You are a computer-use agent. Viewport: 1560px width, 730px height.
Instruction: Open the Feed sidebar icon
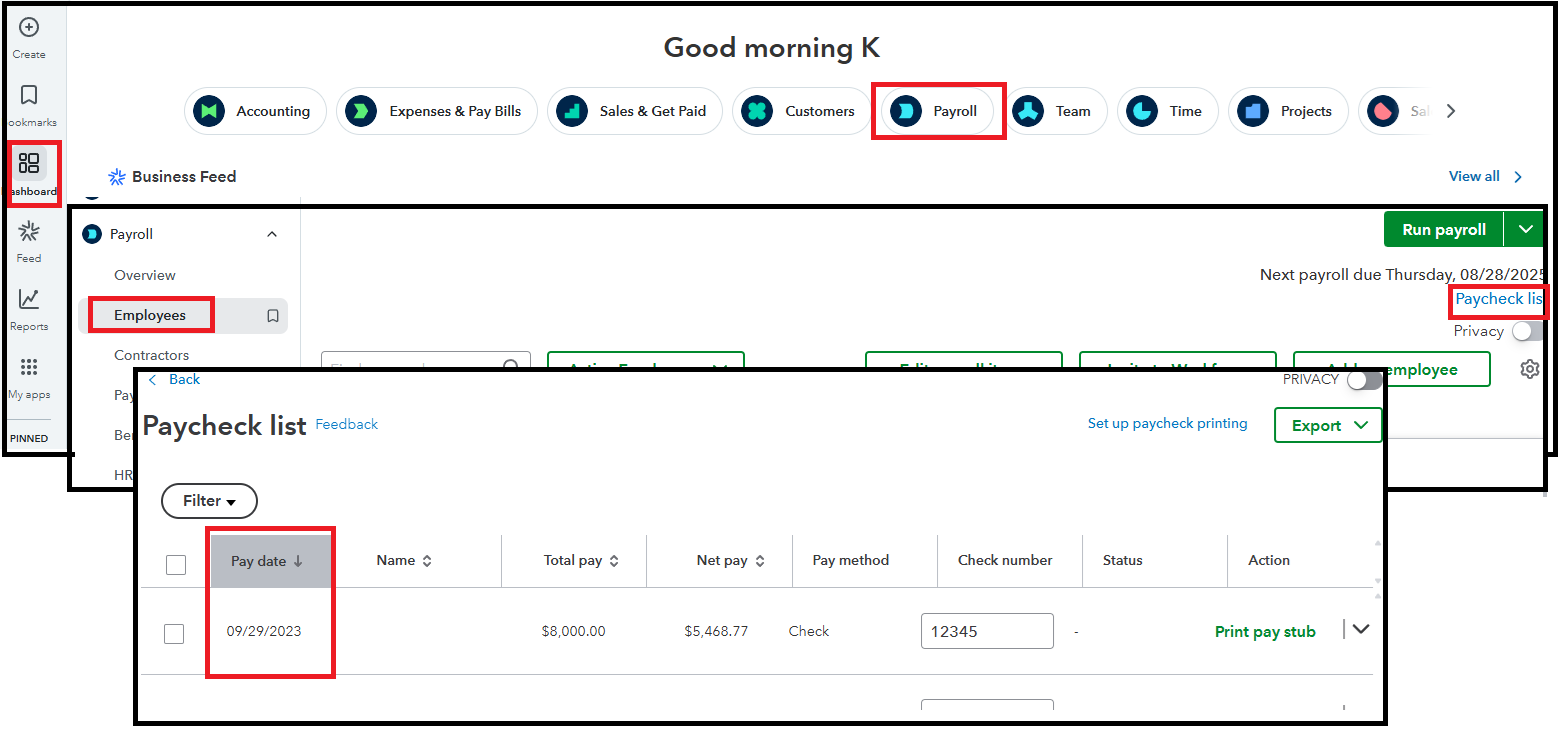29,232
